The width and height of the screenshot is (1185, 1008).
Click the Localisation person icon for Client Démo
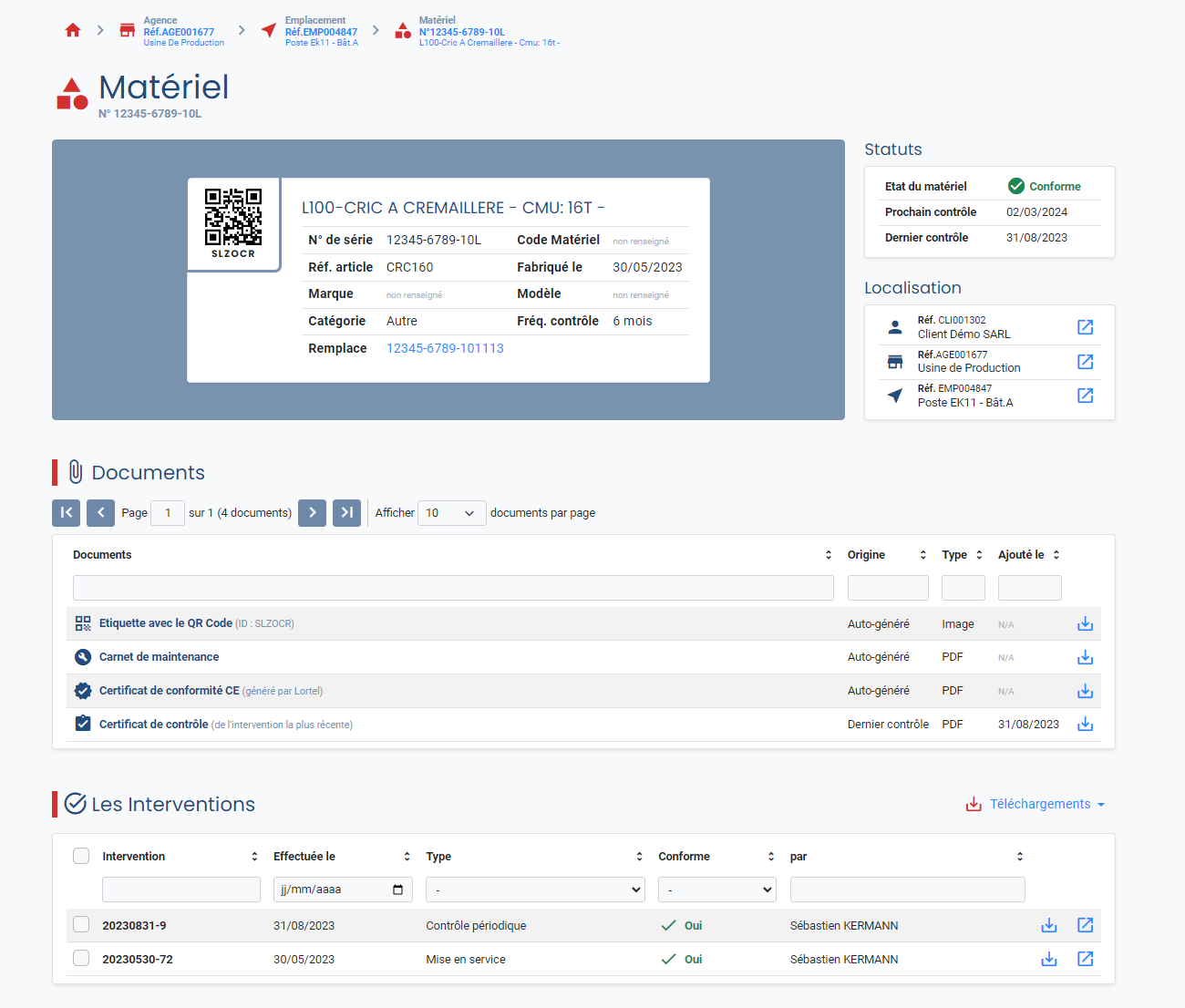point(895,326)
